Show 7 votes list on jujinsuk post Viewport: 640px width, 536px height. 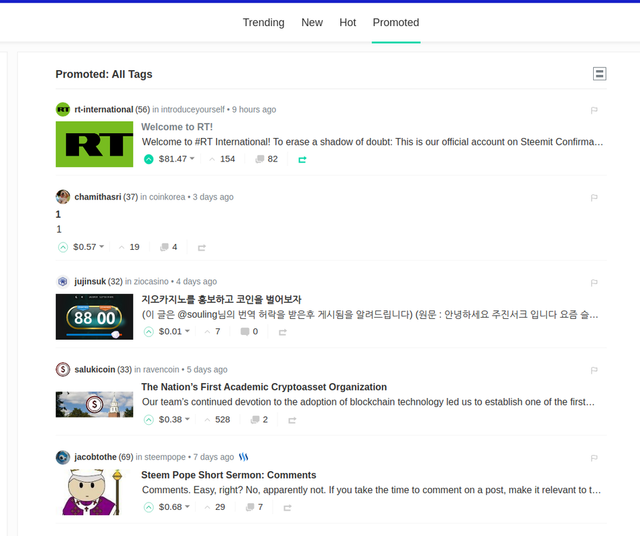tap(212, 331)
